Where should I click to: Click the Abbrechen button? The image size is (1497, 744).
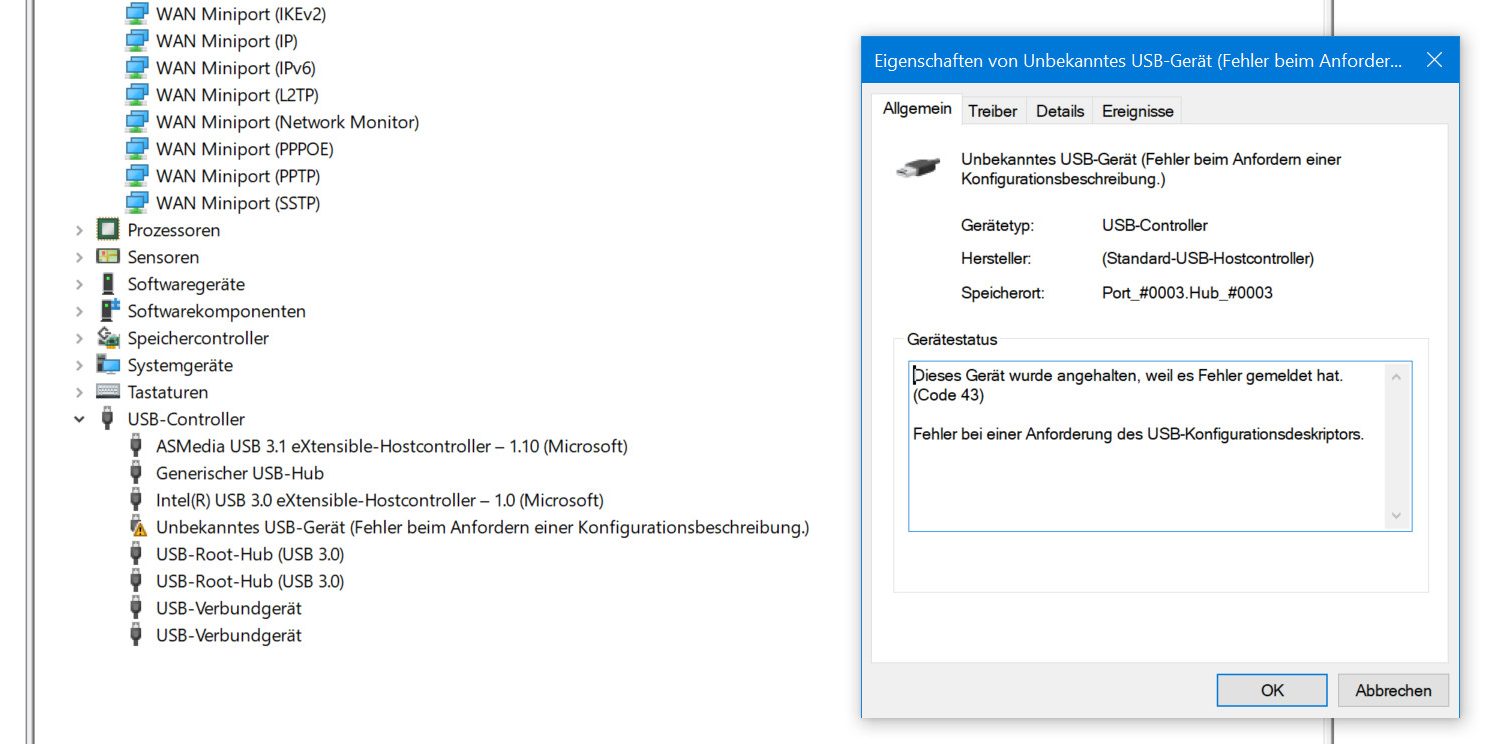(x=1392, y=690)
